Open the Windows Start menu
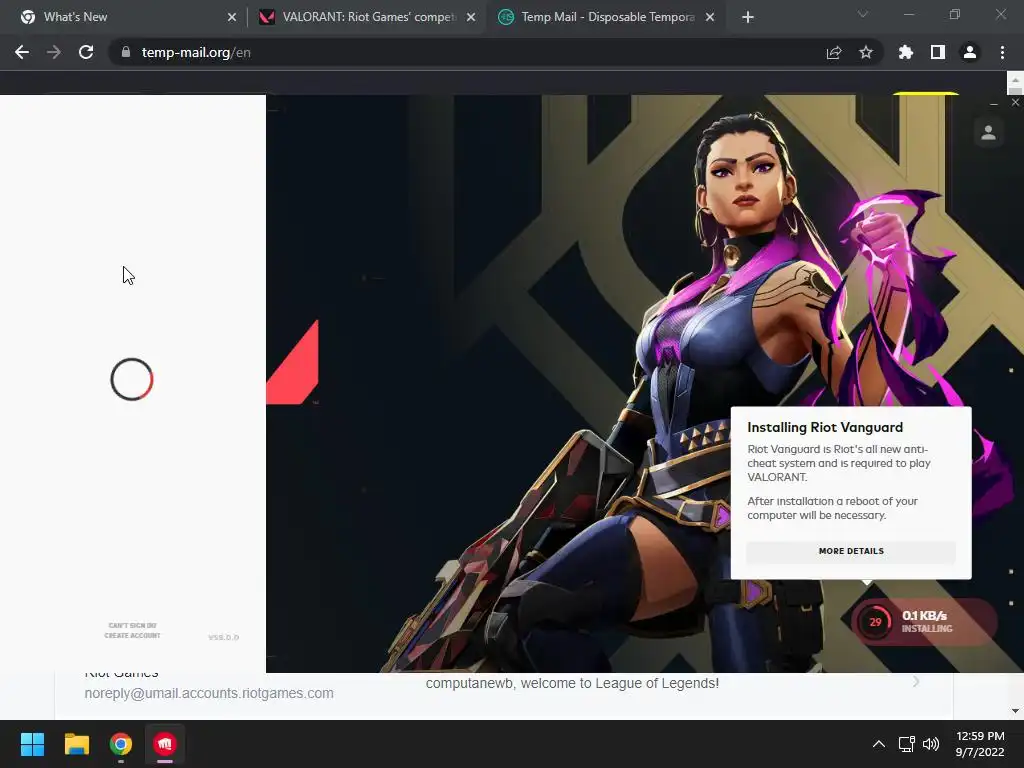Image resolution: width=1024 pixels, height=768 pixels. (x=32, y=744)
